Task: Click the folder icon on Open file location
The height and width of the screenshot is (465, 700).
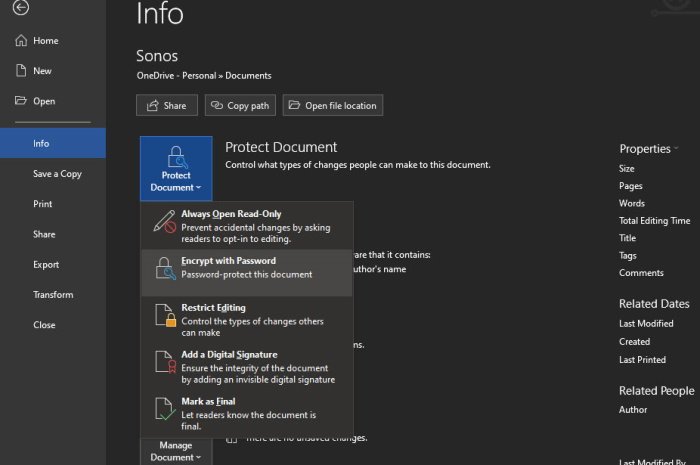Action: (294, 105)
